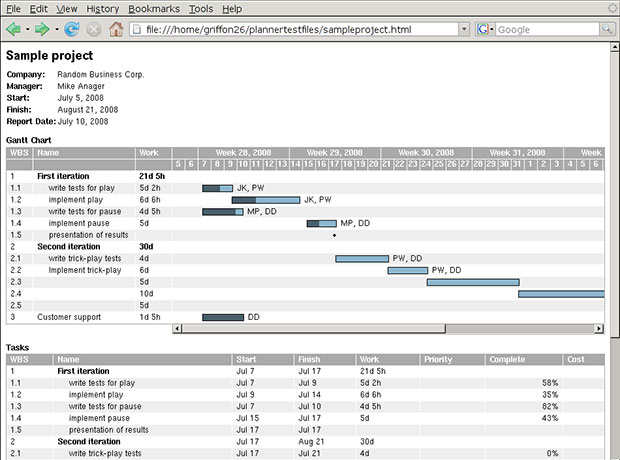Click the magnifier search button
This screenshot has width=620, height=460.
point(607,29)
